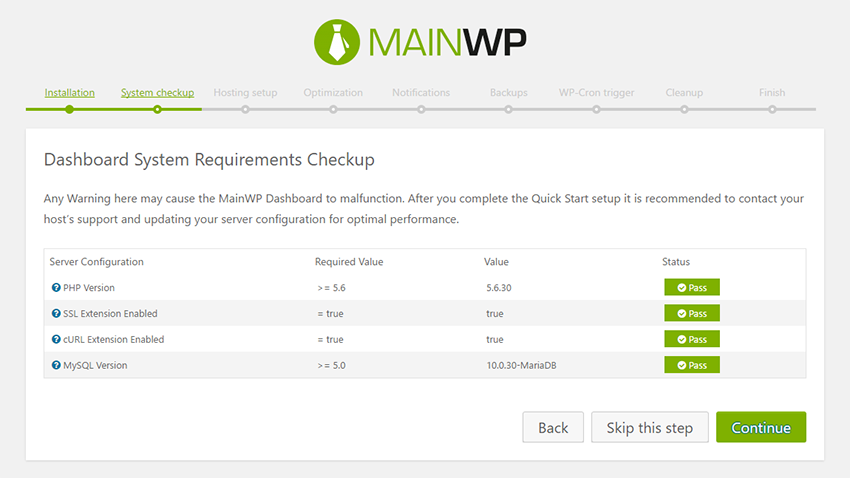Click progress dot under WP-Cron trigger
This screenshot has height=478, width=850.
(596, 109)
